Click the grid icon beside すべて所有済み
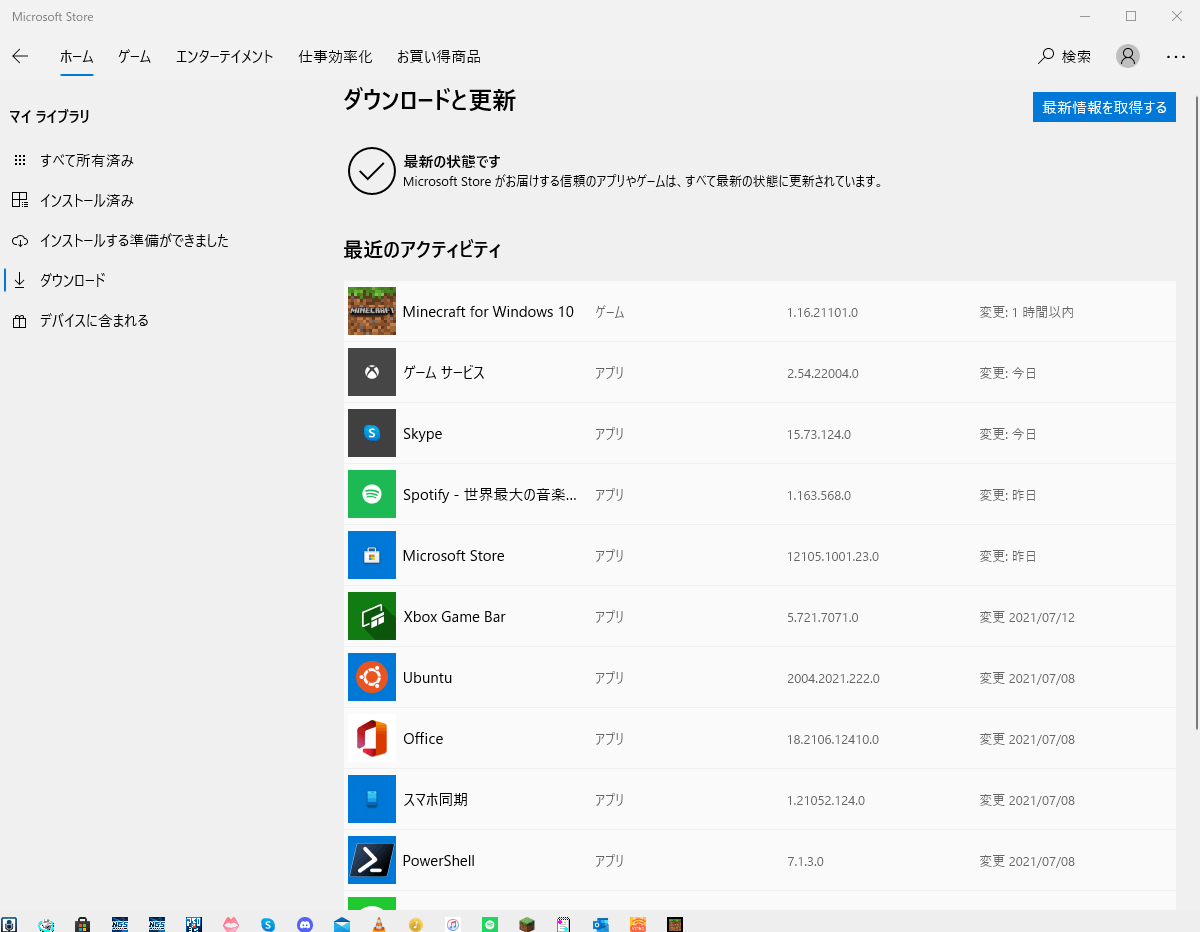The height and width of the screenshot is (932, 1200). tap(20, 160)
